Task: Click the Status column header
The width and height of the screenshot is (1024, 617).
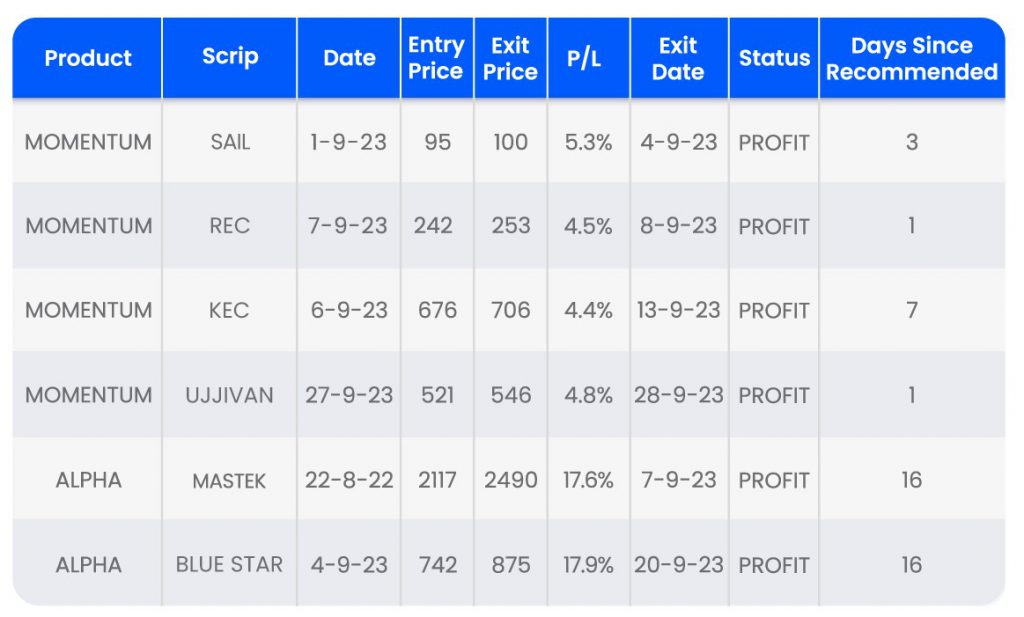Action: [x=773, y=58]
